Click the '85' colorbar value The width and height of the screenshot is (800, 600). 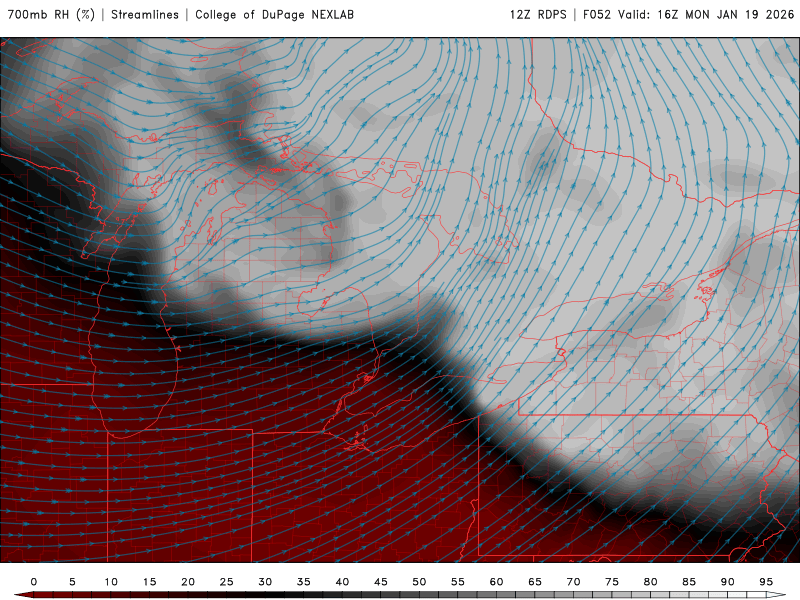click(689, 582)
